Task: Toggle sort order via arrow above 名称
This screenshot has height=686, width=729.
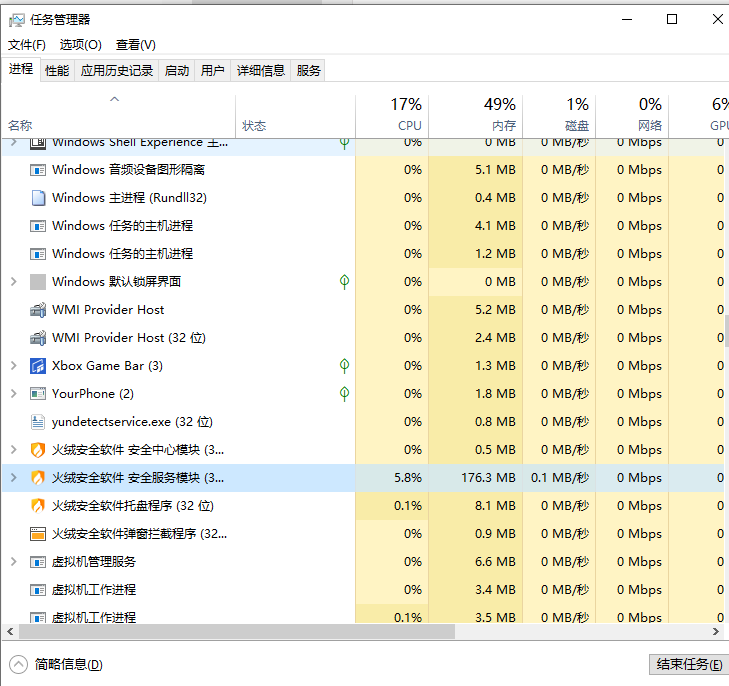Action: coord(114,99)
